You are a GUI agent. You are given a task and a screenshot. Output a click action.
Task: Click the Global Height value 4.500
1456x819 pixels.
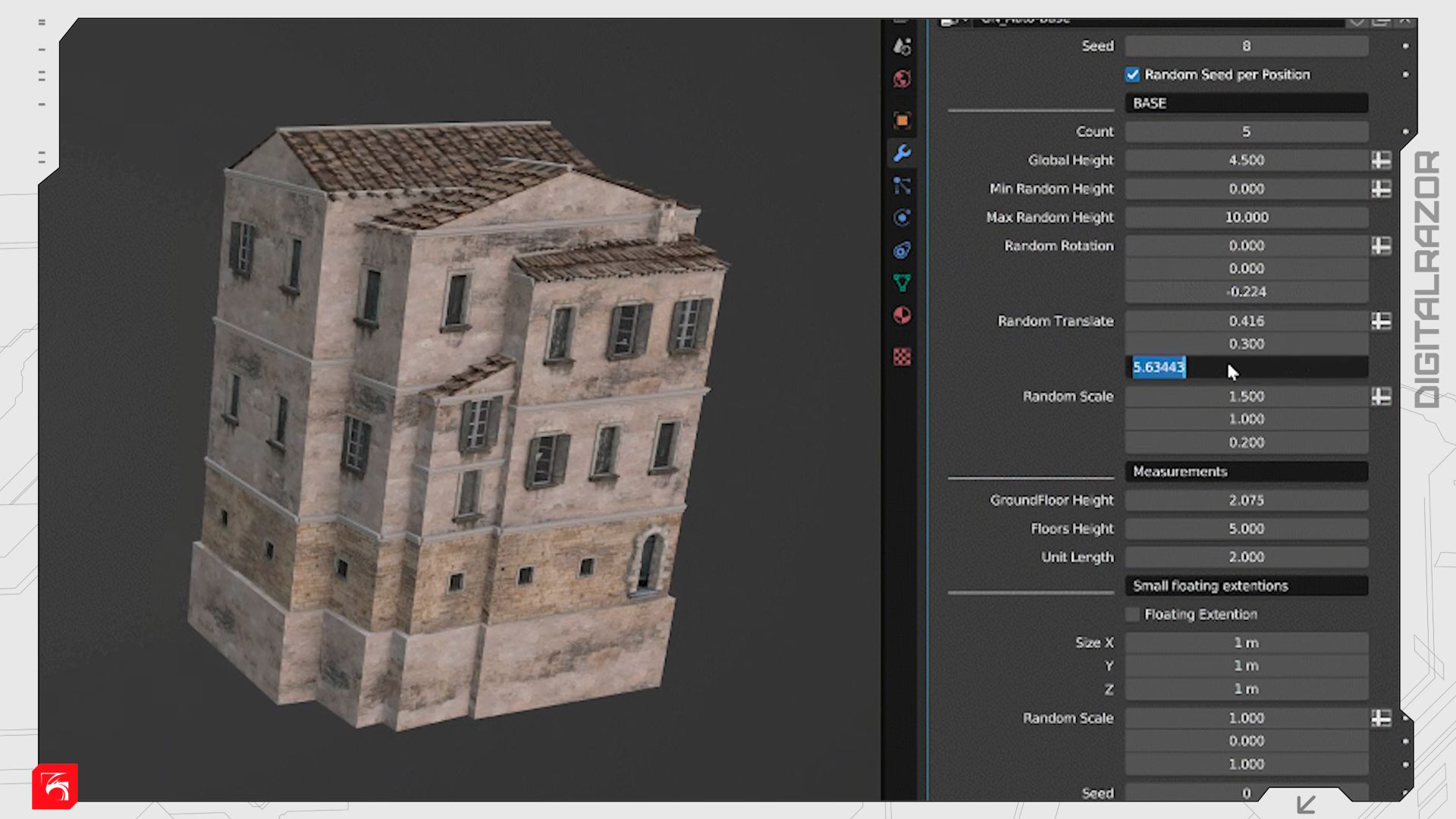(x=1246, y=160)
